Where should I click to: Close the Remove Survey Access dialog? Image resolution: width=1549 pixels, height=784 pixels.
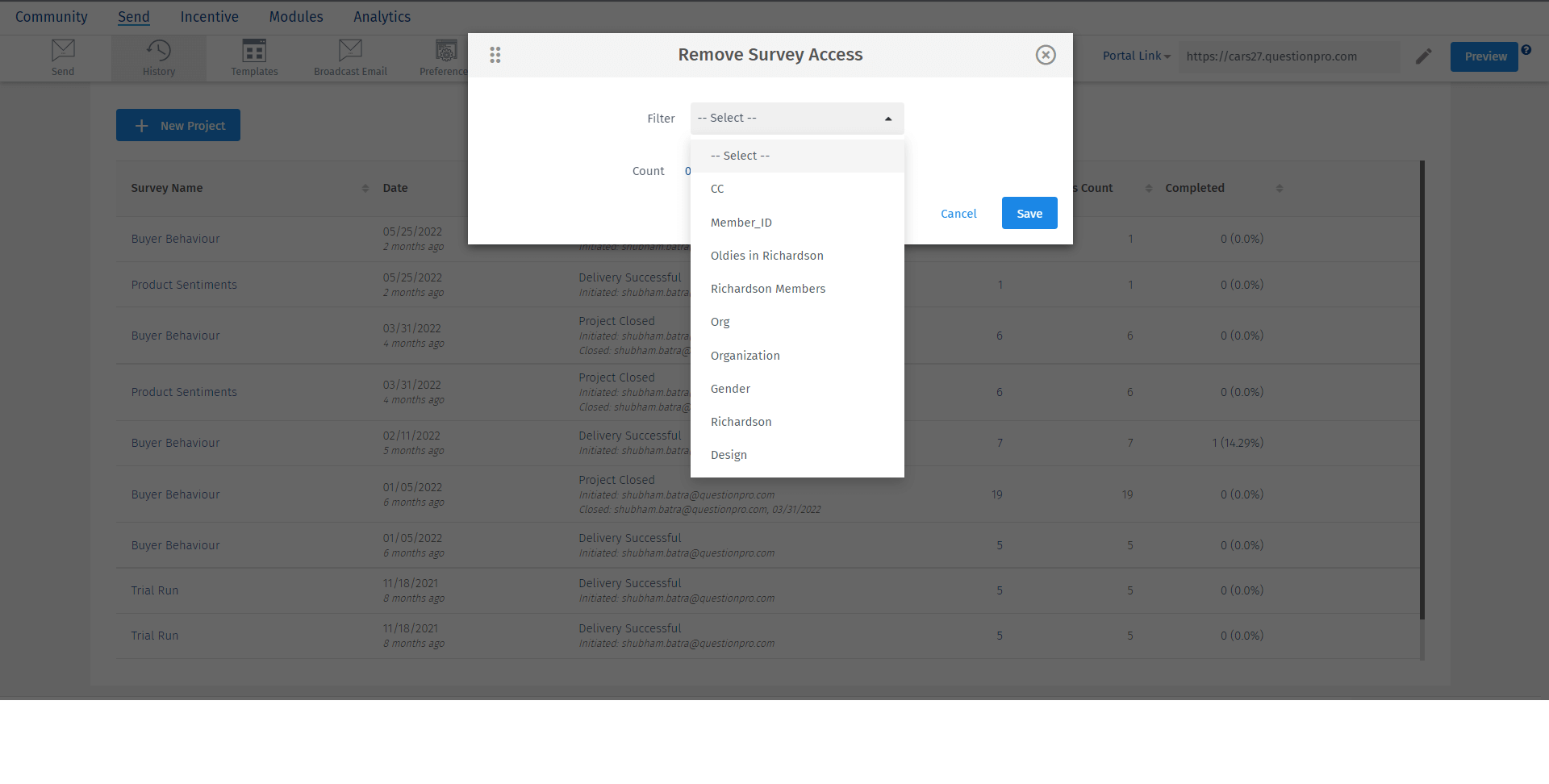click(x=1046, y=55)
